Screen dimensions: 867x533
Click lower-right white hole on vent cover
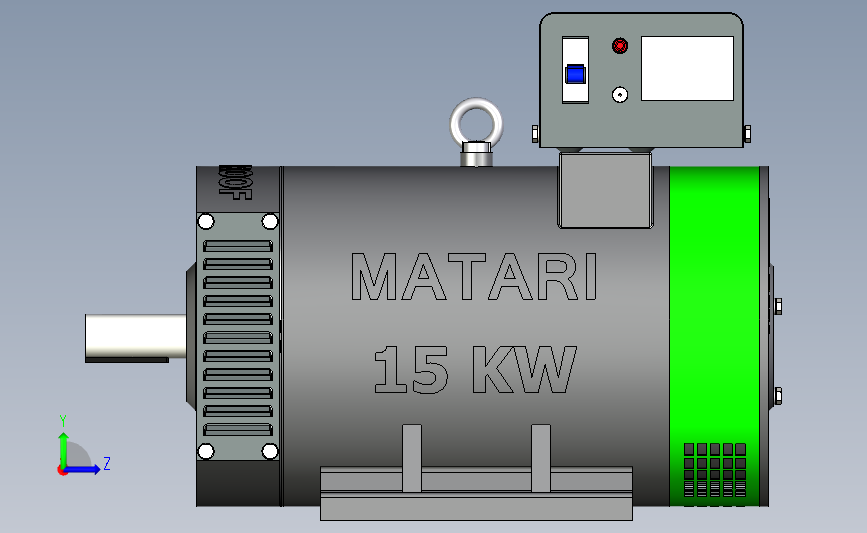click(x=270, y=451)
